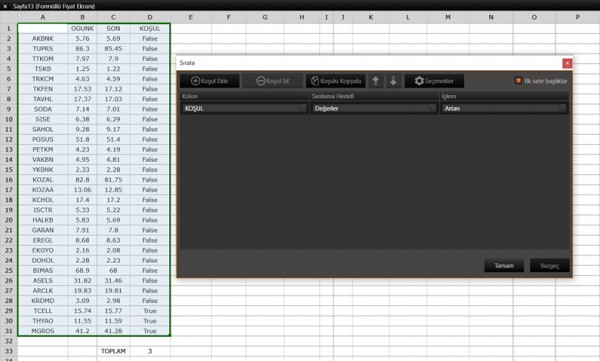Image resolution: width=600 pixels, height=361 pixels.
Task: Close the Sayfa13 tab with X icon
Action: point(5,6)
